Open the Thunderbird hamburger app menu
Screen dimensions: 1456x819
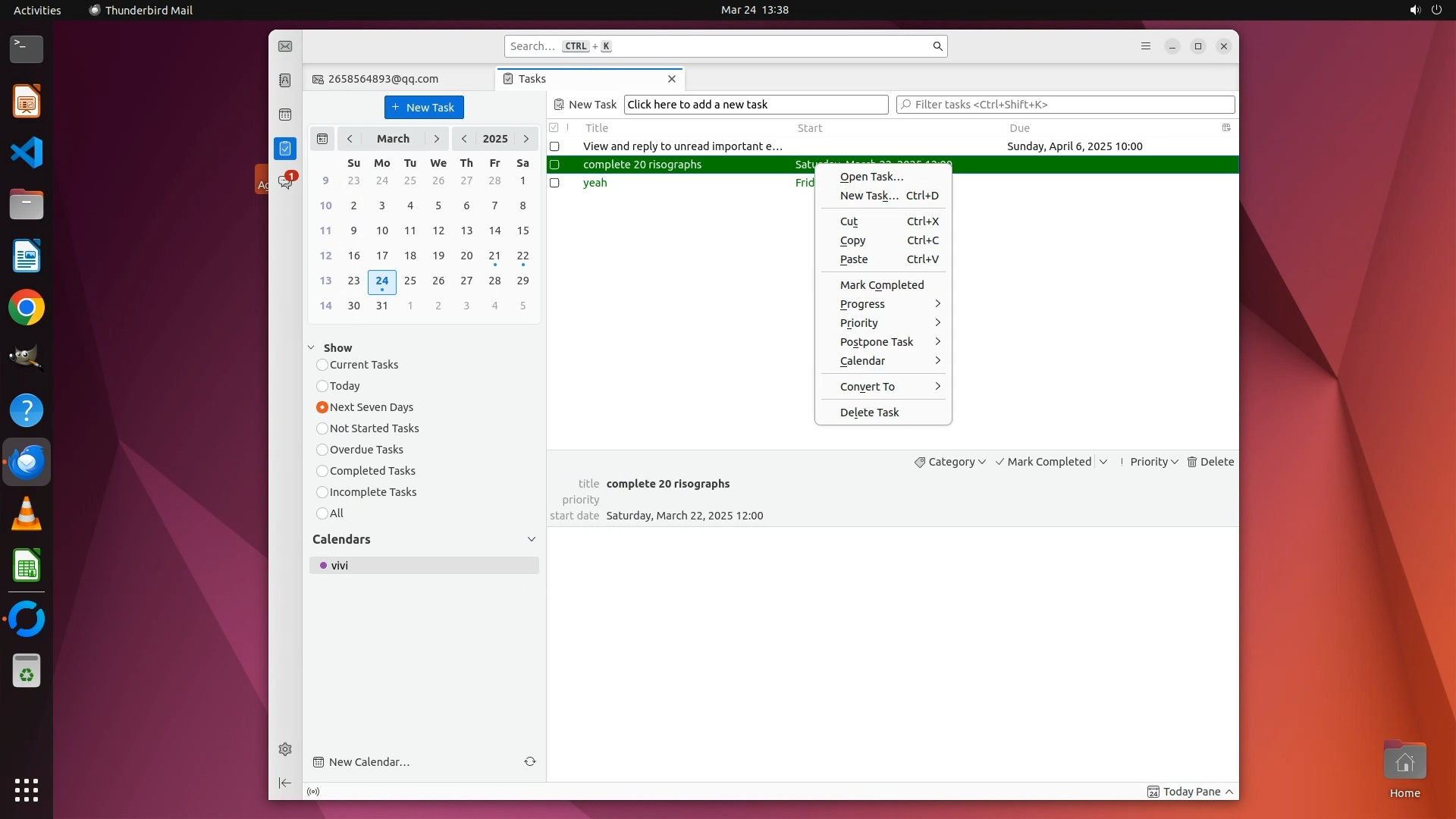[1146, 46]
